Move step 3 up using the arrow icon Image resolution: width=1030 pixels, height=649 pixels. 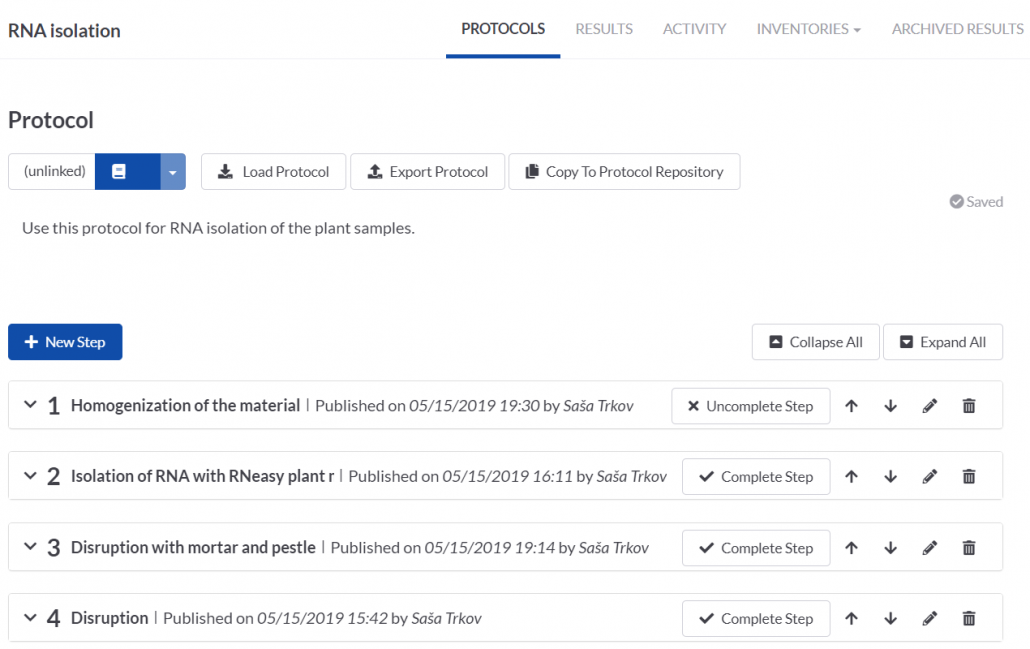851,547
